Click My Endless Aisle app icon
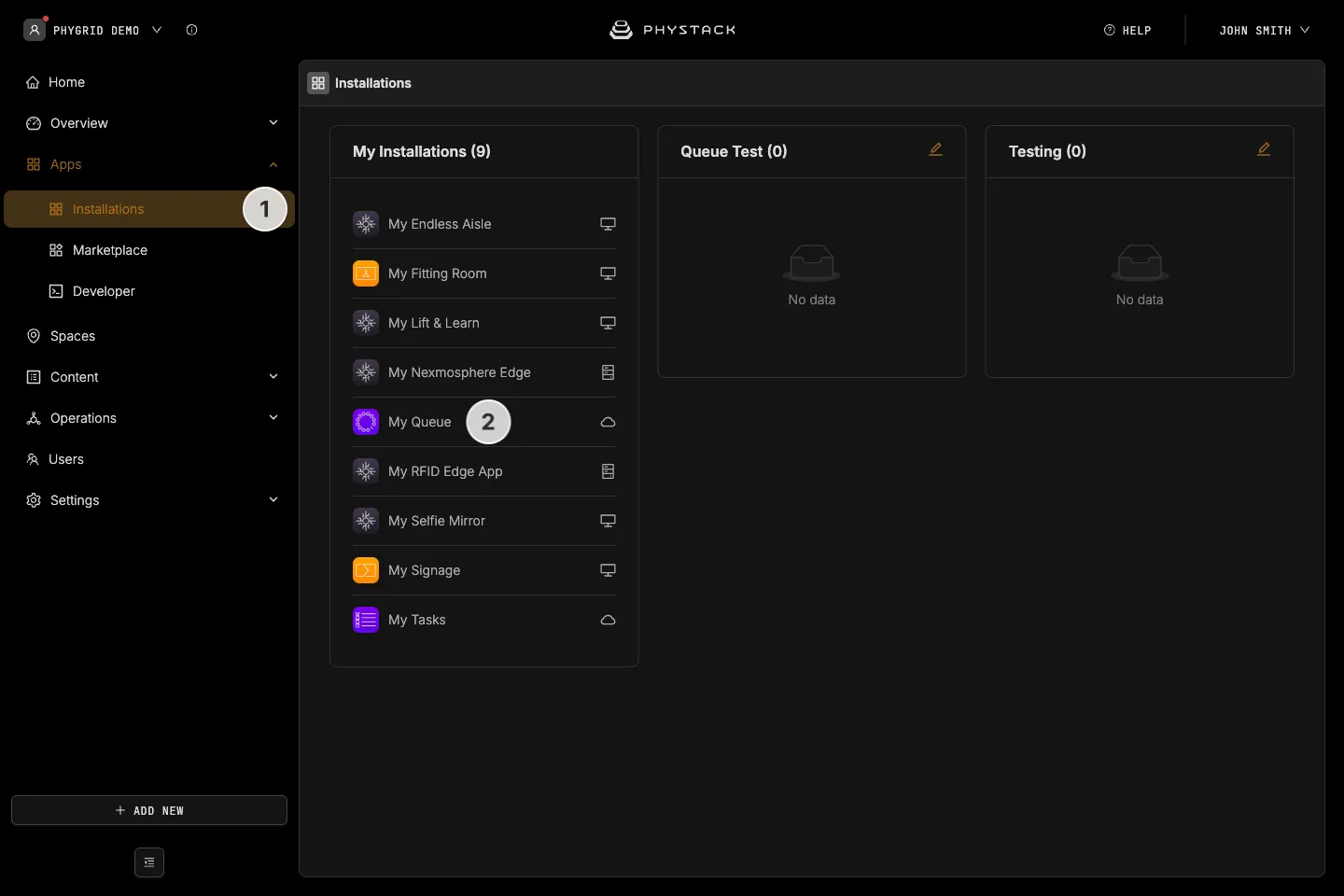The width and height of the screenshot is (1344, 896). pyautogui.click(x=366, y=224)
